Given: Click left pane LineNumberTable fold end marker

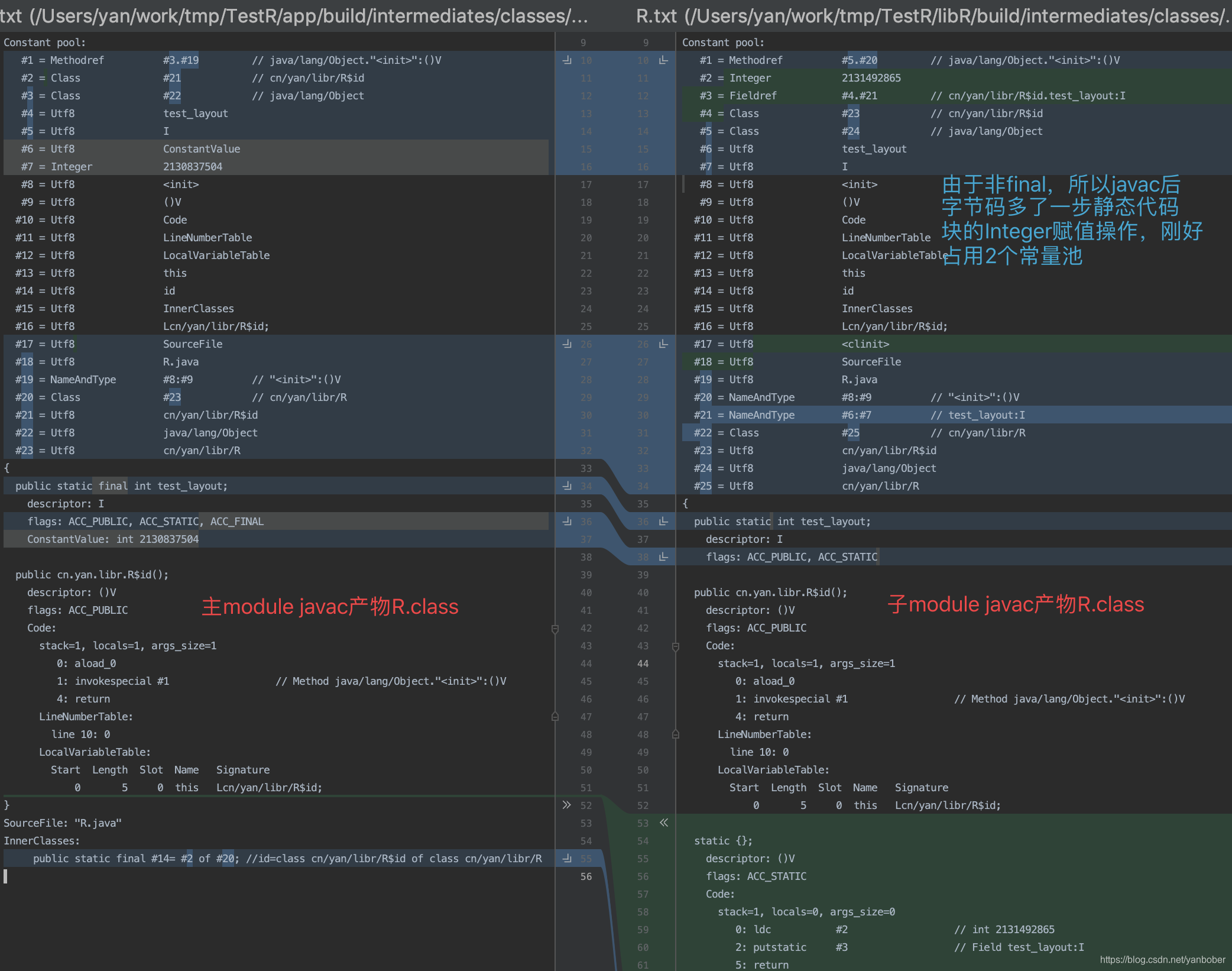Looking at the screenshot, I should (555, 717).
